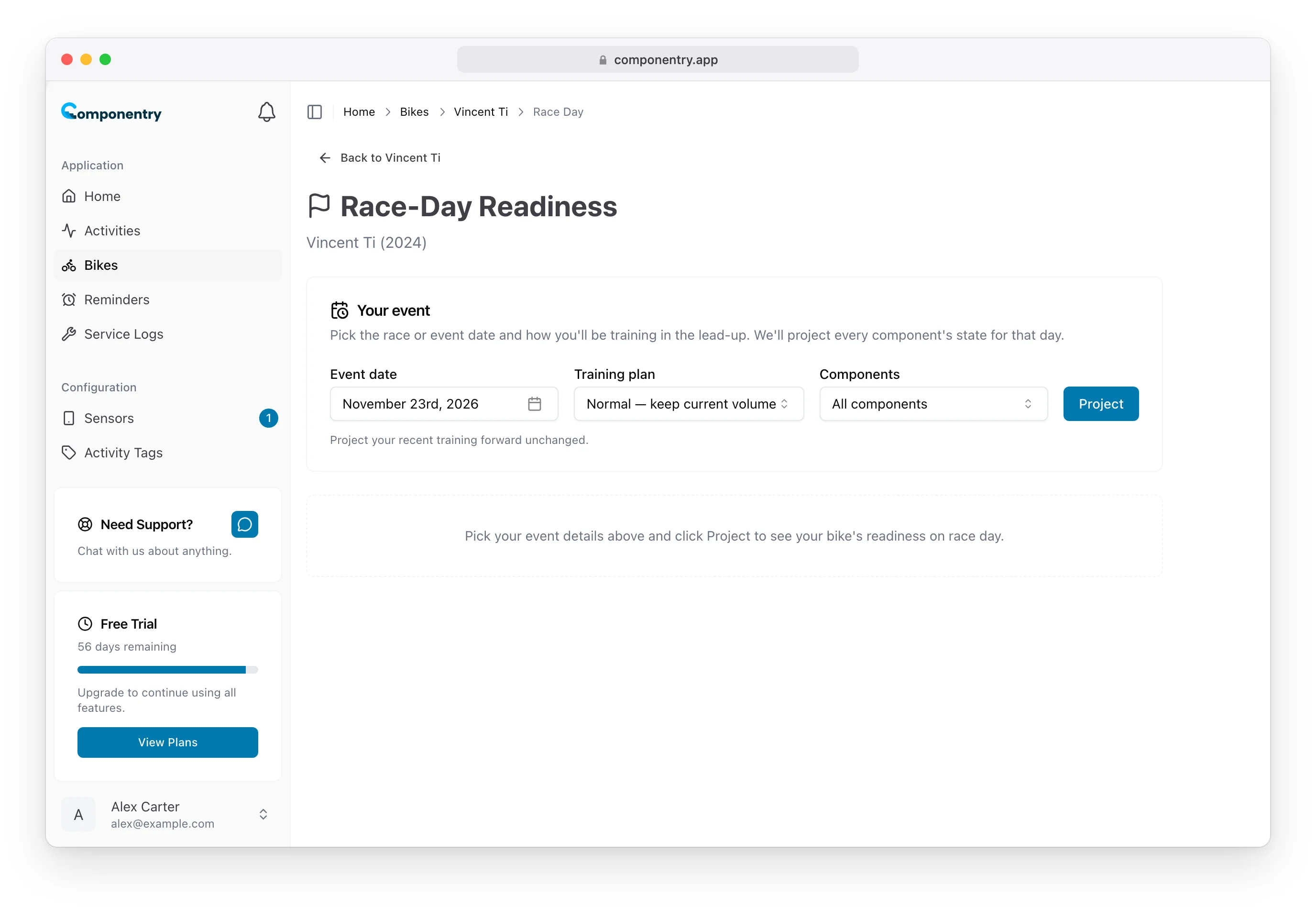
Task: Open the All components dropdown
Action: tap(933, 404)
